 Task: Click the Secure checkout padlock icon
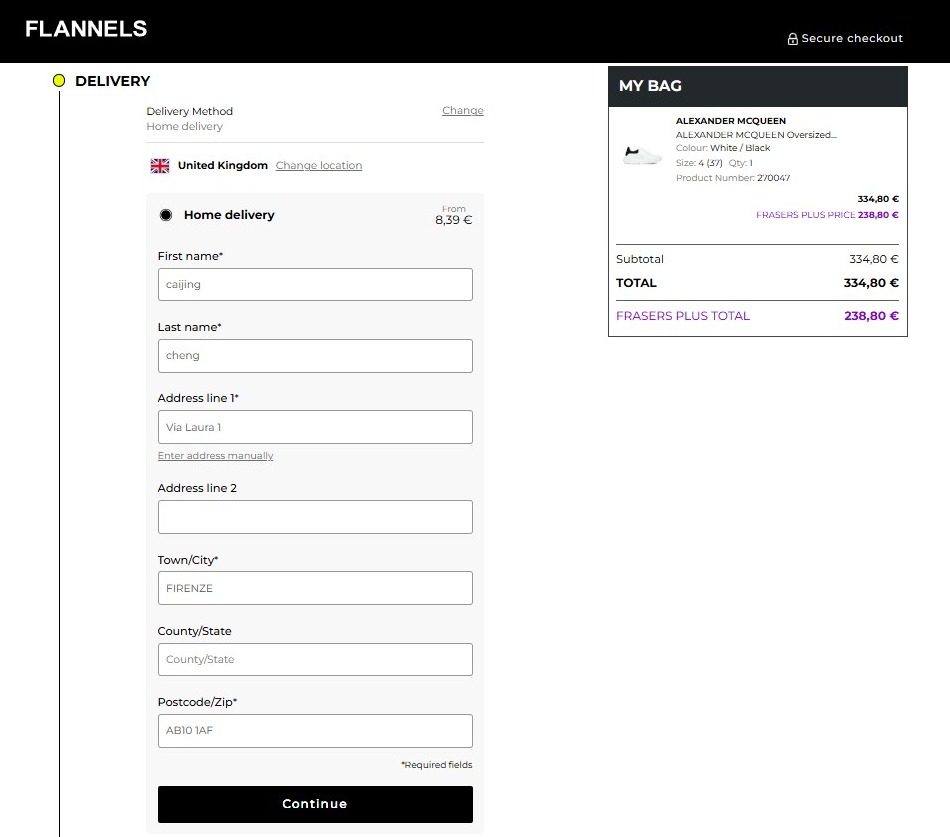point(792,39)
